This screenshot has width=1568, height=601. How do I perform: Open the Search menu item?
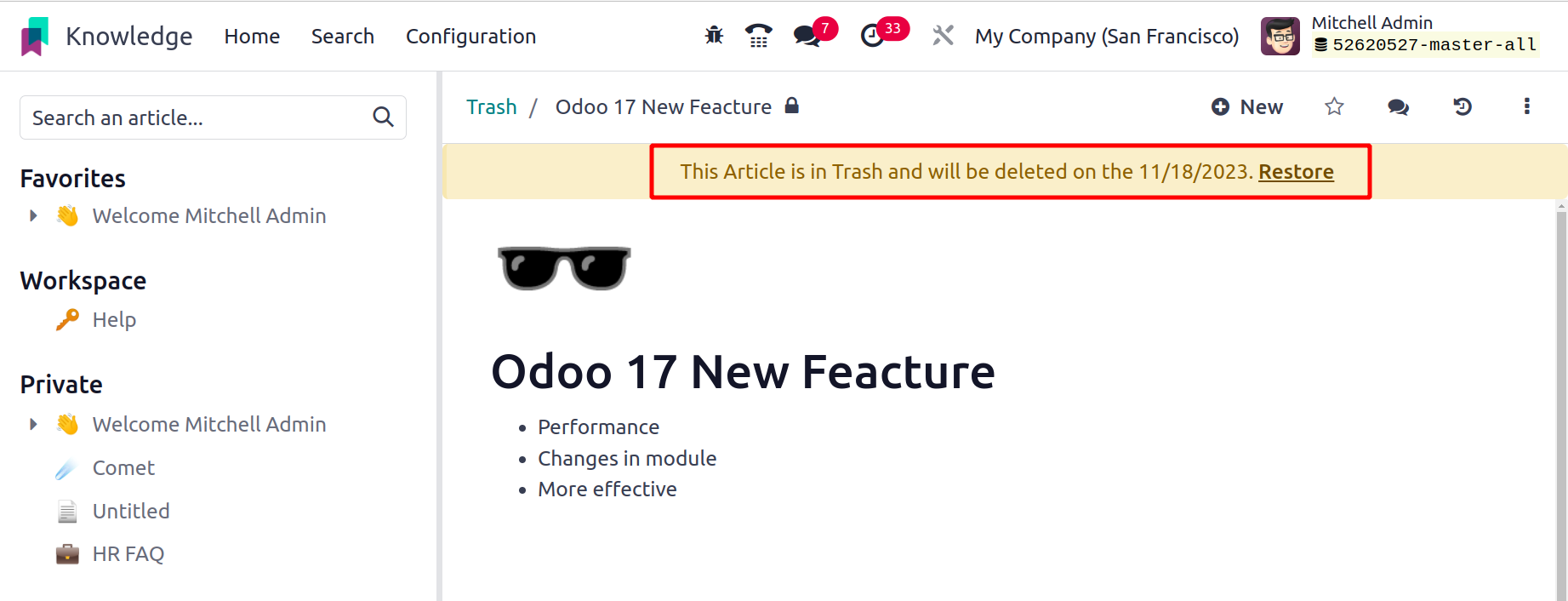coord(342,37)
